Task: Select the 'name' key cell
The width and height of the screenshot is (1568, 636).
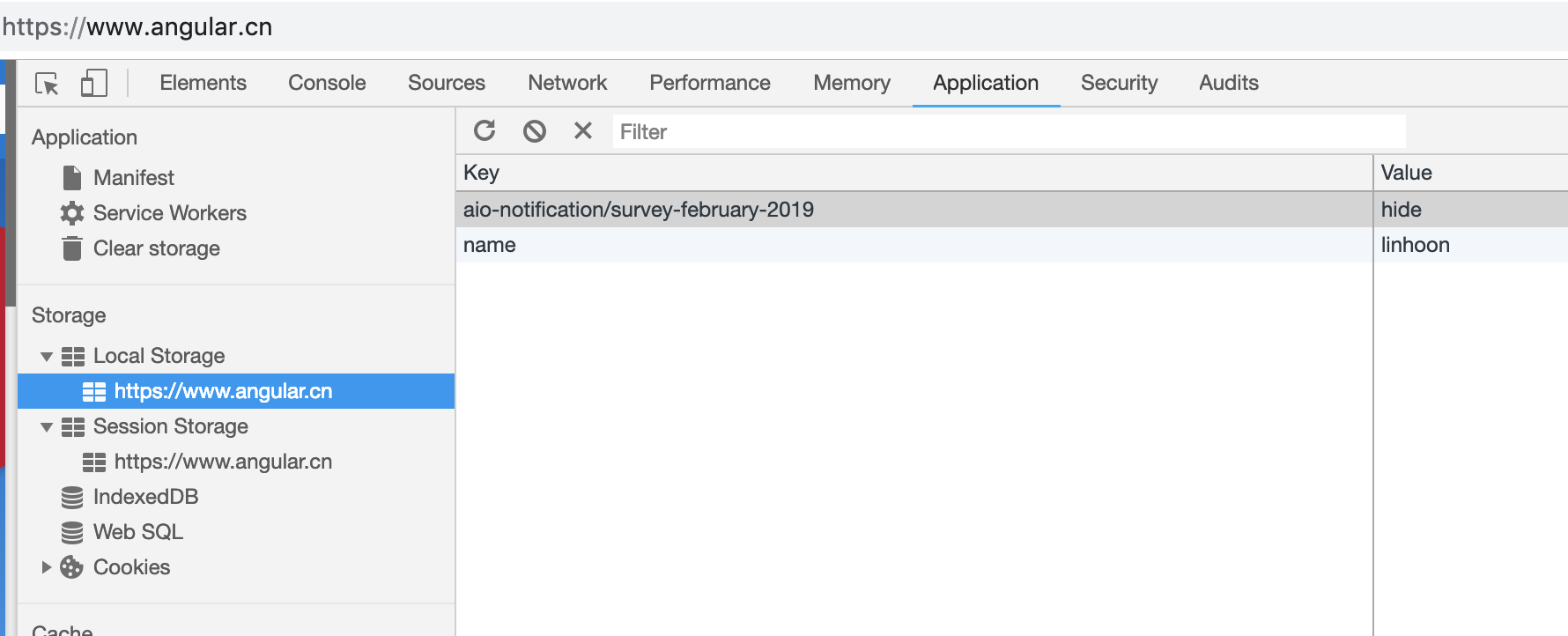Action: point(913,245)
